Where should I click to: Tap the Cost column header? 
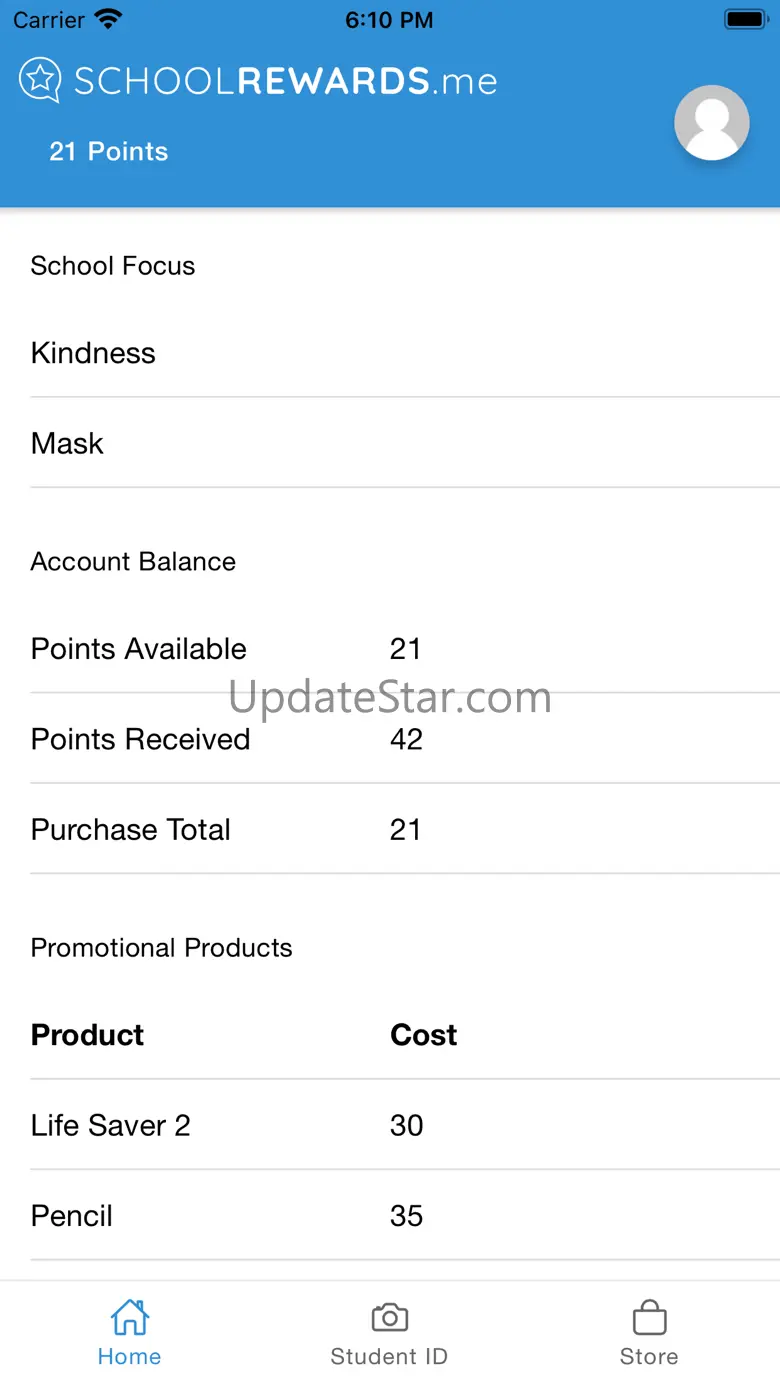click(423, 1035)
